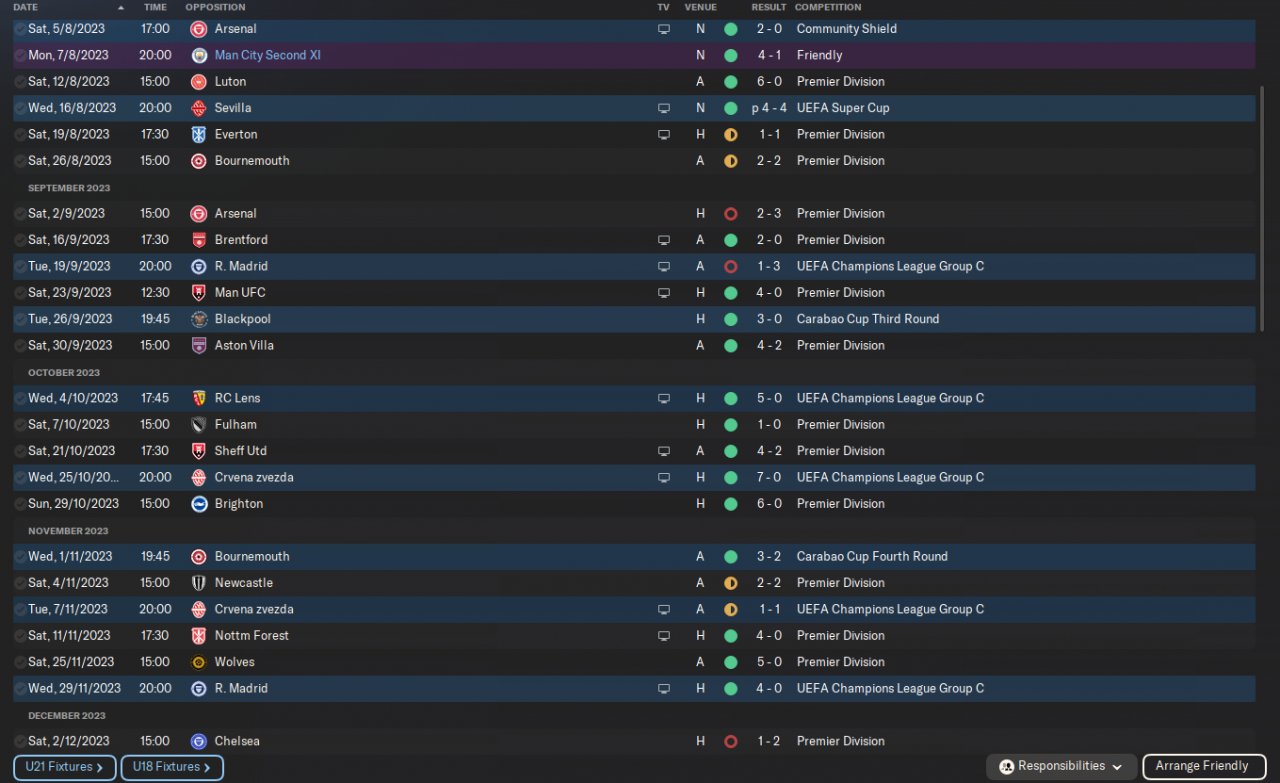Click the Chelsea club crest icon

[x=199, y=741]
